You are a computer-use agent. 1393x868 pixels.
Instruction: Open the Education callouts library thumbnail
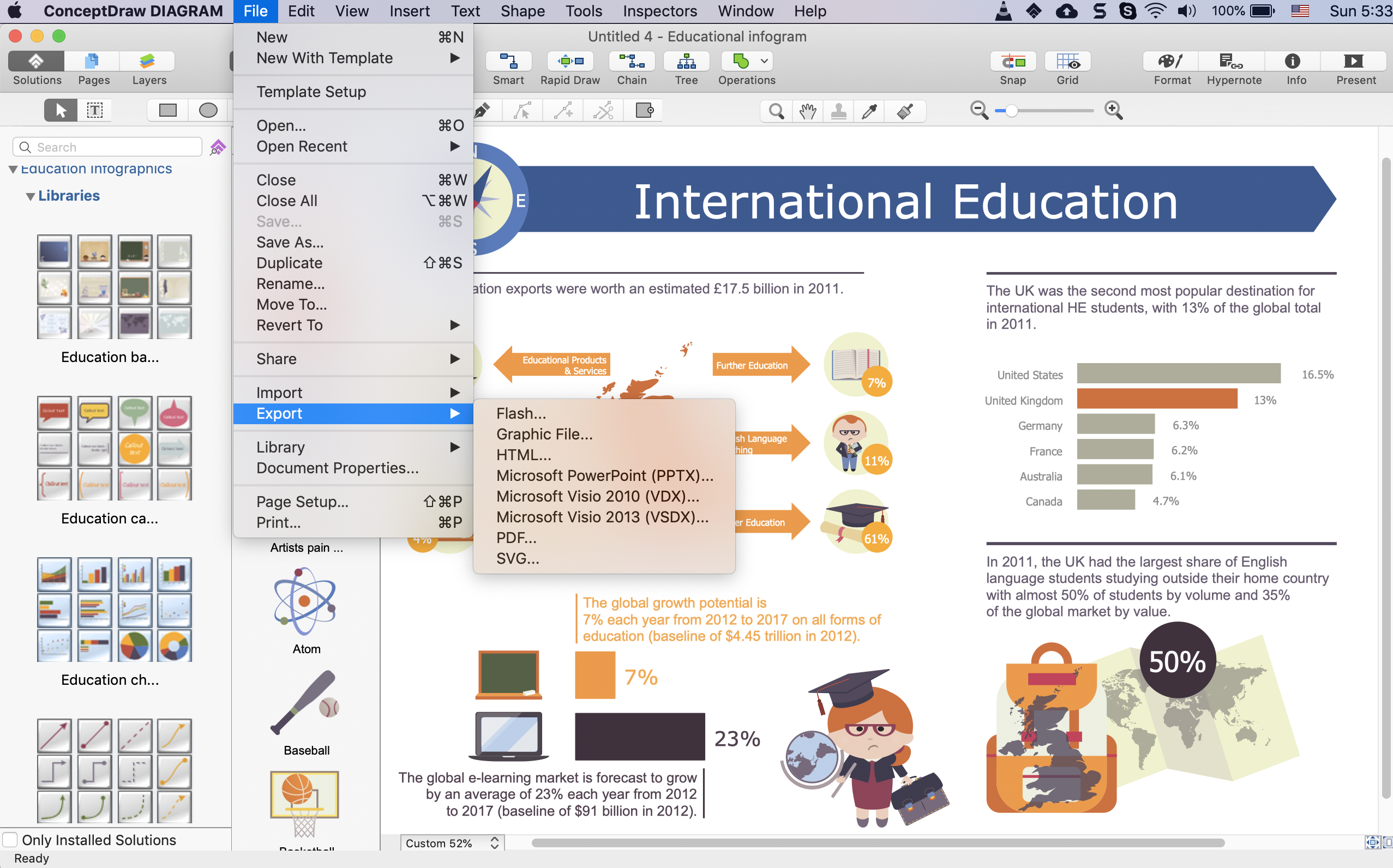coord(114,448)
